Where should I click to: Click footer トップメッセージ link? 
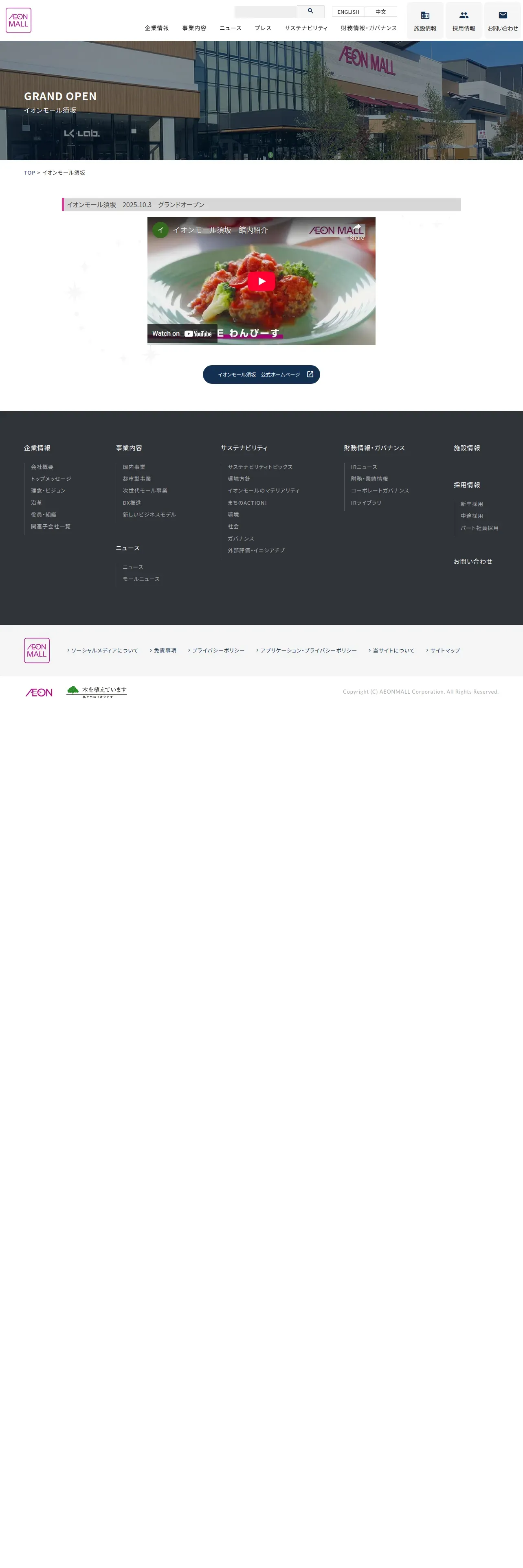pos(51,479)
